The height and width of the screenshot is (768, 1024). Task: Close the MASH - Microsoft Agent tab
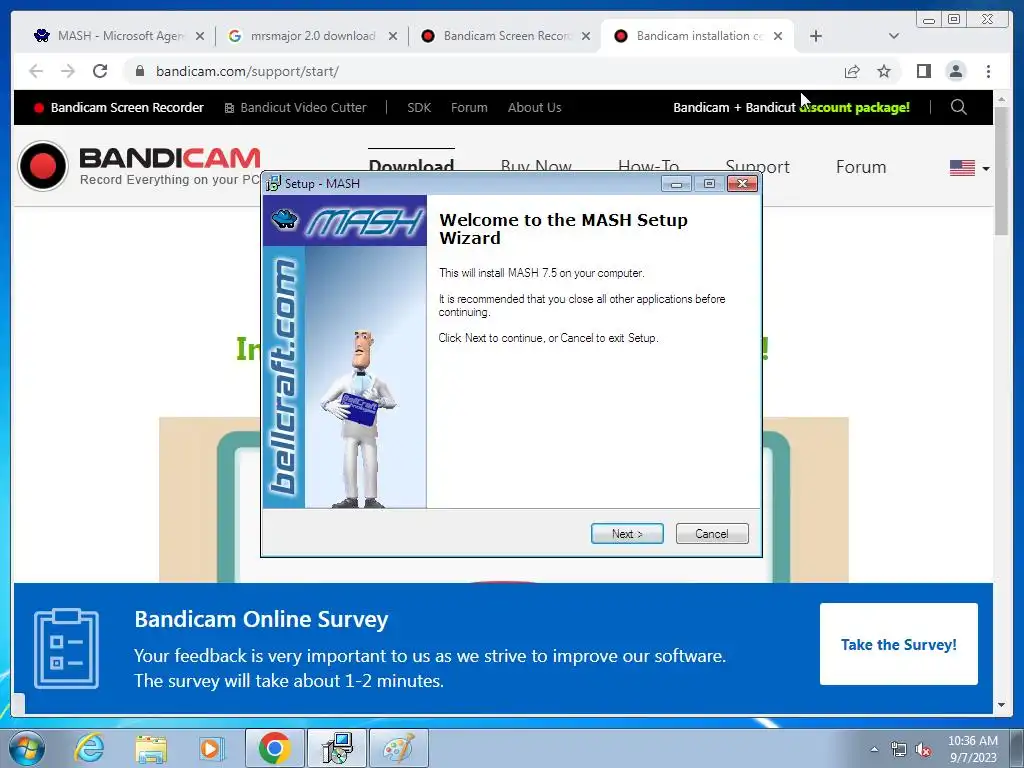[x=200, y=36]
